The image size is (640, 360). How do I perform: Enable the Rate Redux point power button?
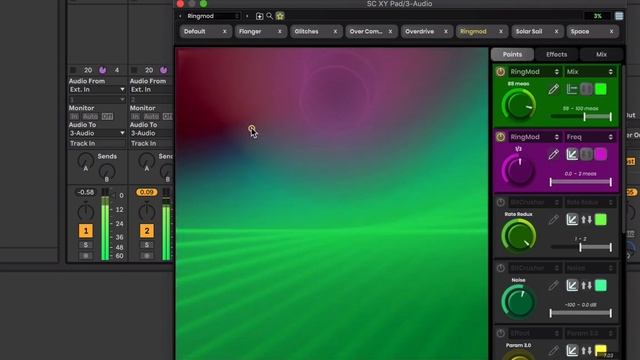coord(500,202)
